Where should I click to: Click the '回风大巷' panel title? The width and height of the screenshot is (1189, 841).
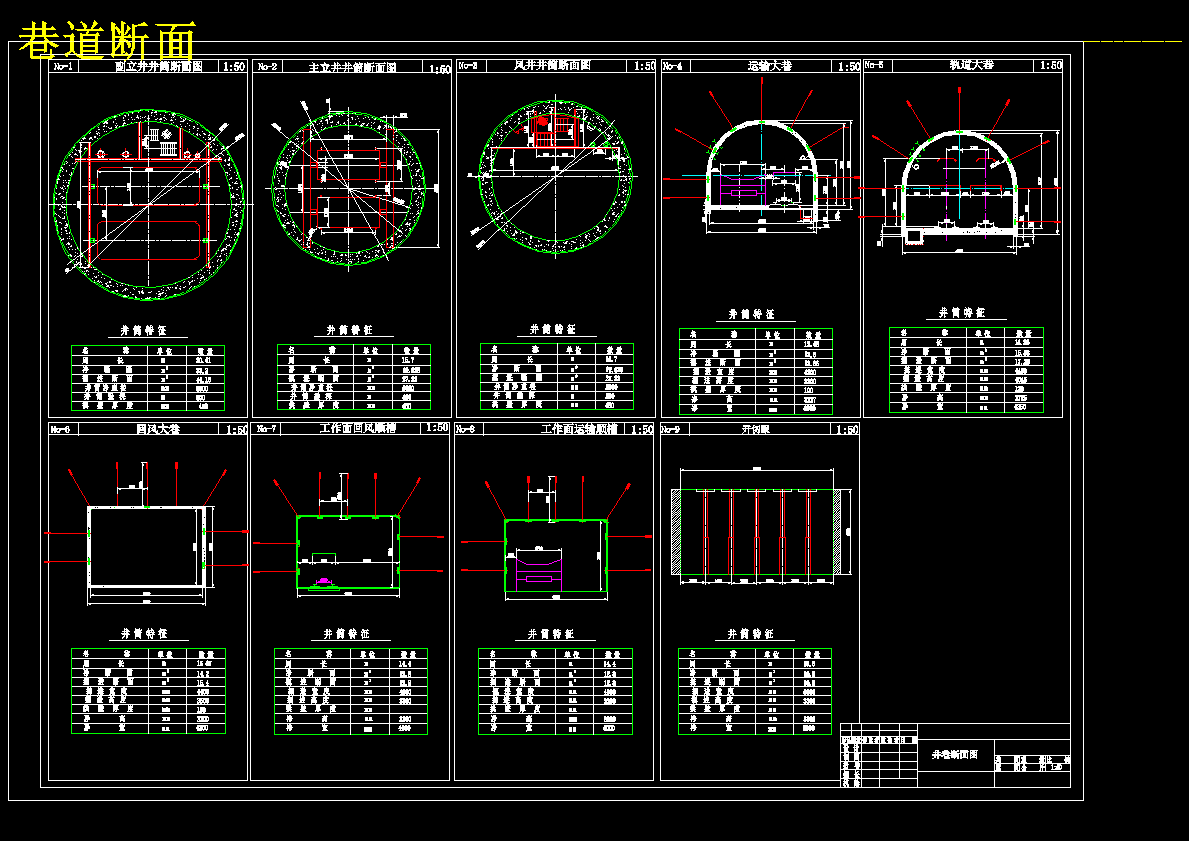[x=158, y=429]
